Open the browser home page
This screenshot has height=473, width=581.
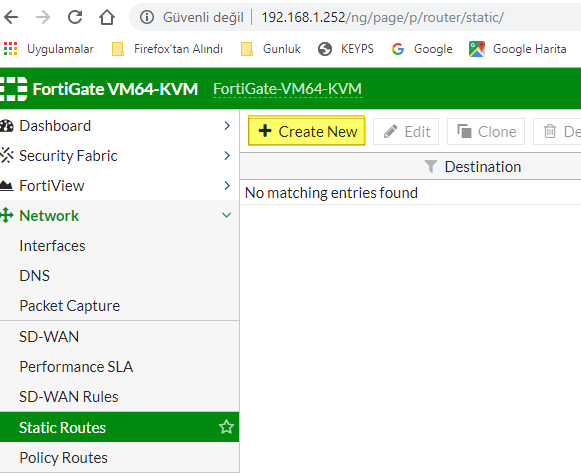tap(107, 17)
